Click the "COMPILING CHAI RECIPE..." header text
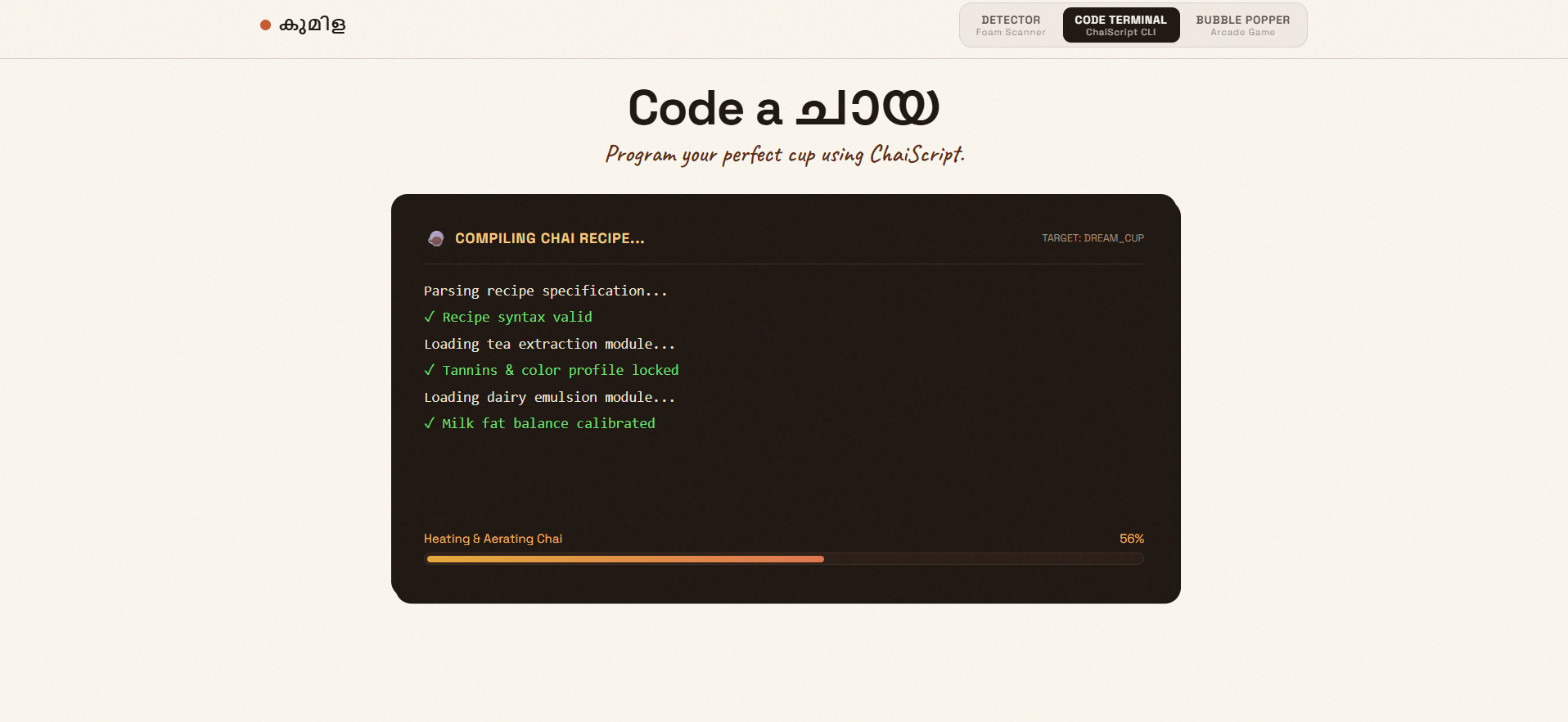1568x722 pixels. point(550,238)
